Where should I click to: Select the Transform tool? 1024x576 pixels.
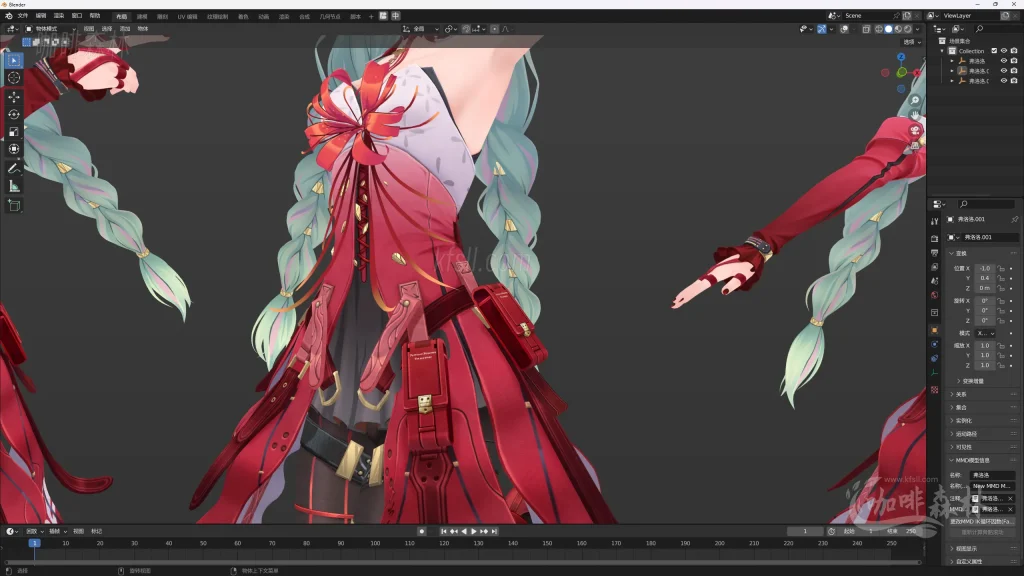click(14, 149)
